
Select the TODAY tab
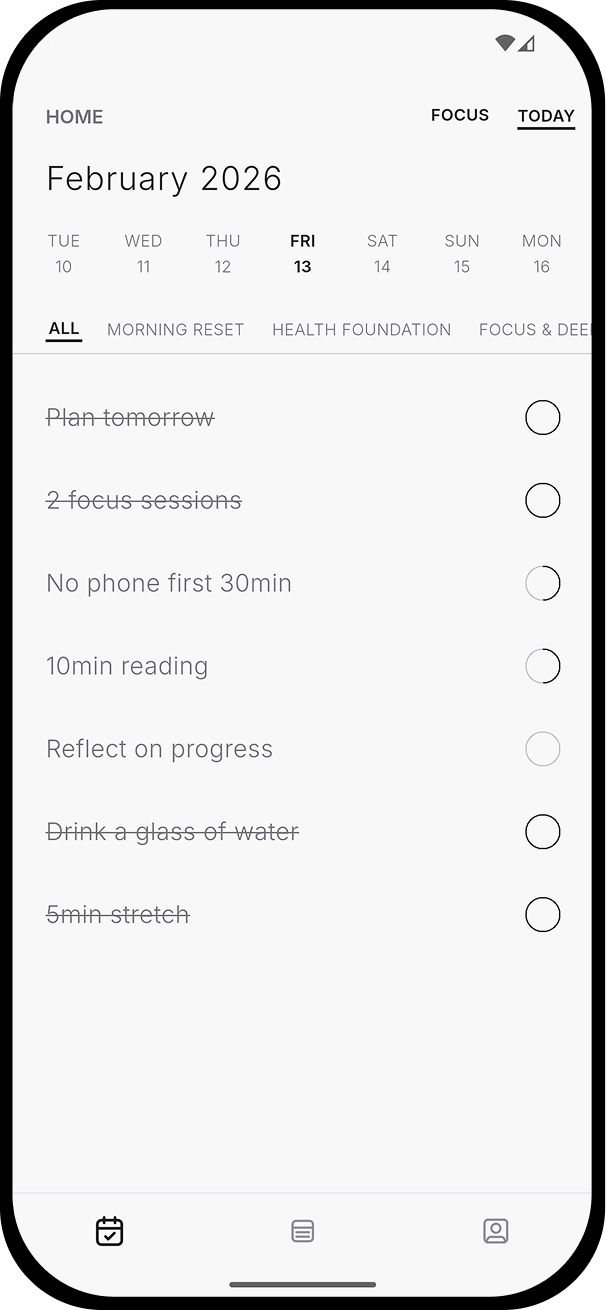click(545, 115)
